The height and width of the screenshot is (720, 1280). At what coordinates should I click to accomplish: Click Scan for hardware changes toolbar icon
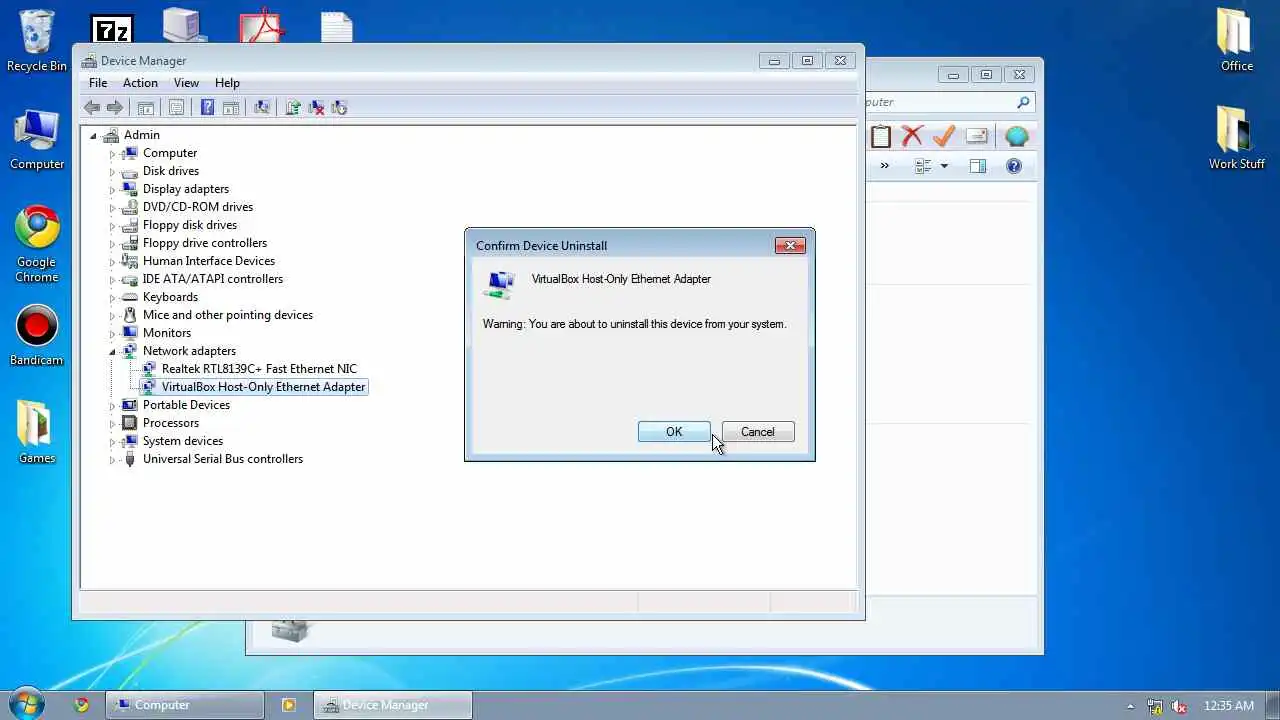tap(262, 108)
